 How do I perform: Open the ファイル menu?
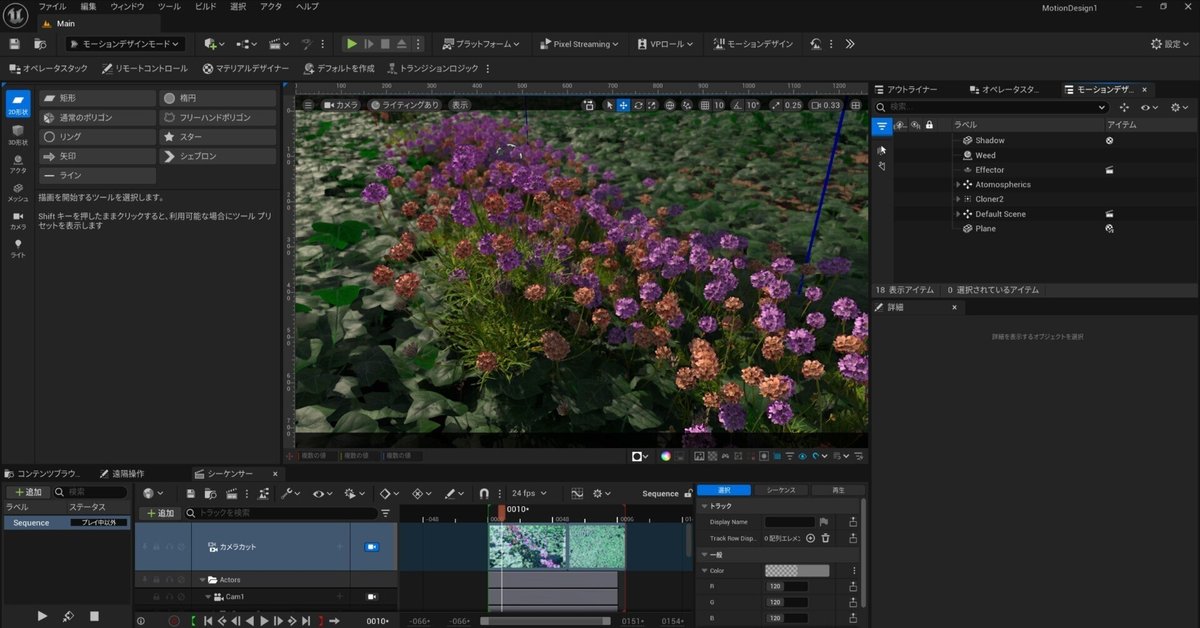click(52, 6)
